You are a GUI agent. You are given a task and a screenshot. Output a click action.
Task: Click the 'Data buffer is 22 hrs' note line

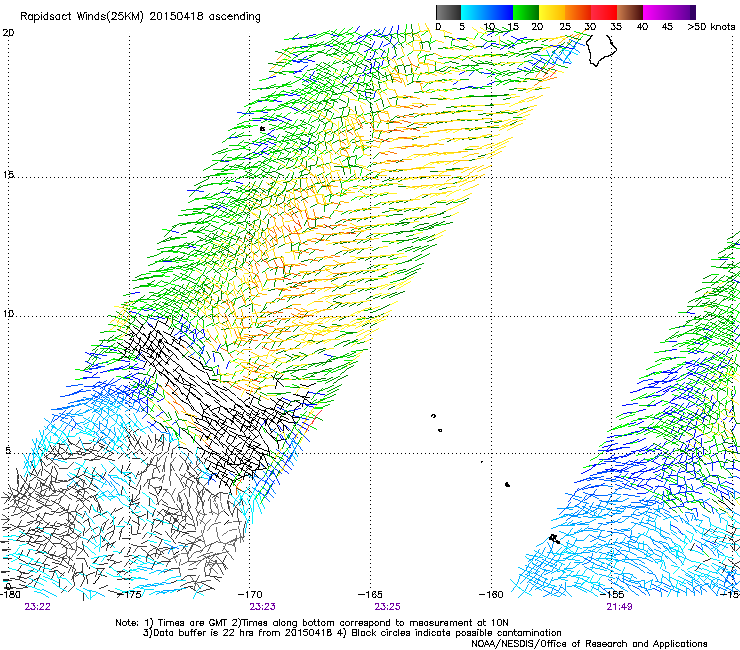[352, 633]
